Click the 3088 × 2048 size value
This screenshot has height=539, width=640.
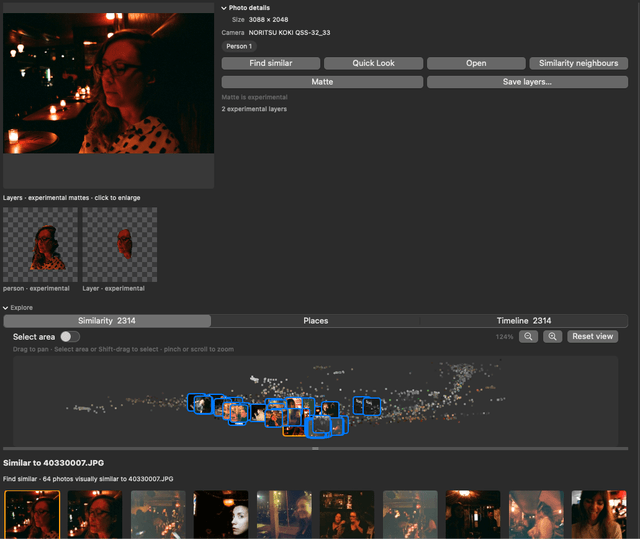click(x=268, y=20)
